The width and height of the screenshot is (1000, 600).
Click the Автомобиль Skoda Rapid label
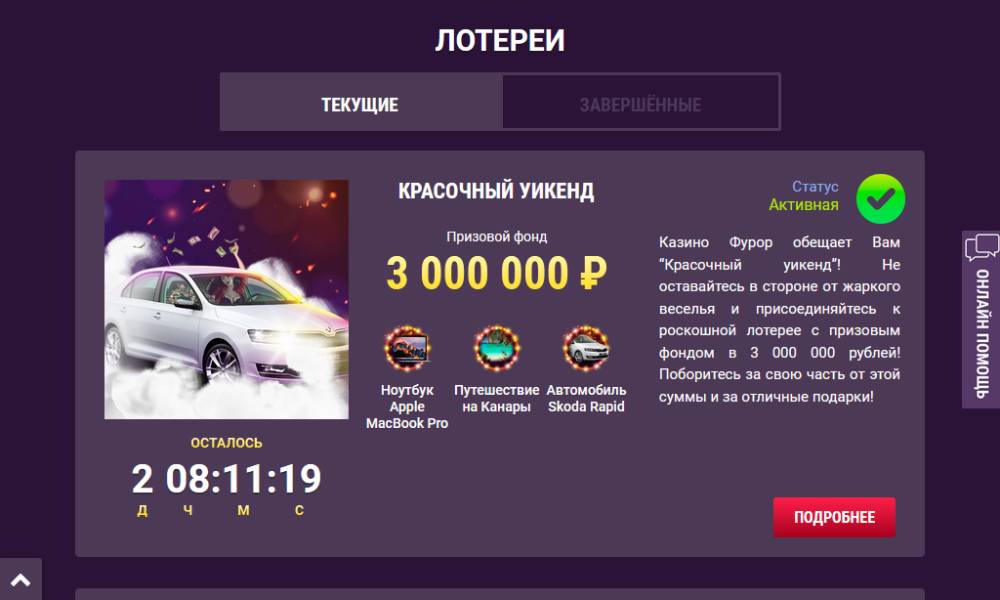pos(586,398)
